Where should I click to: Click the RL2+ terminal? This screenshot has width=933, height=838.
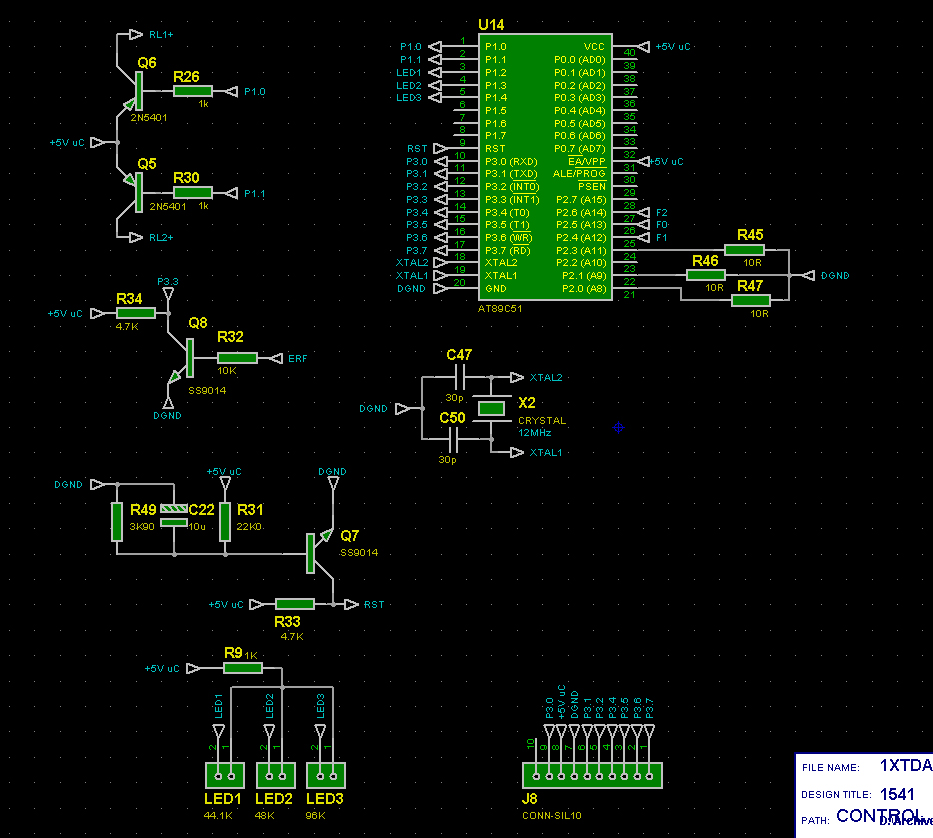click(x=136, y=237)
